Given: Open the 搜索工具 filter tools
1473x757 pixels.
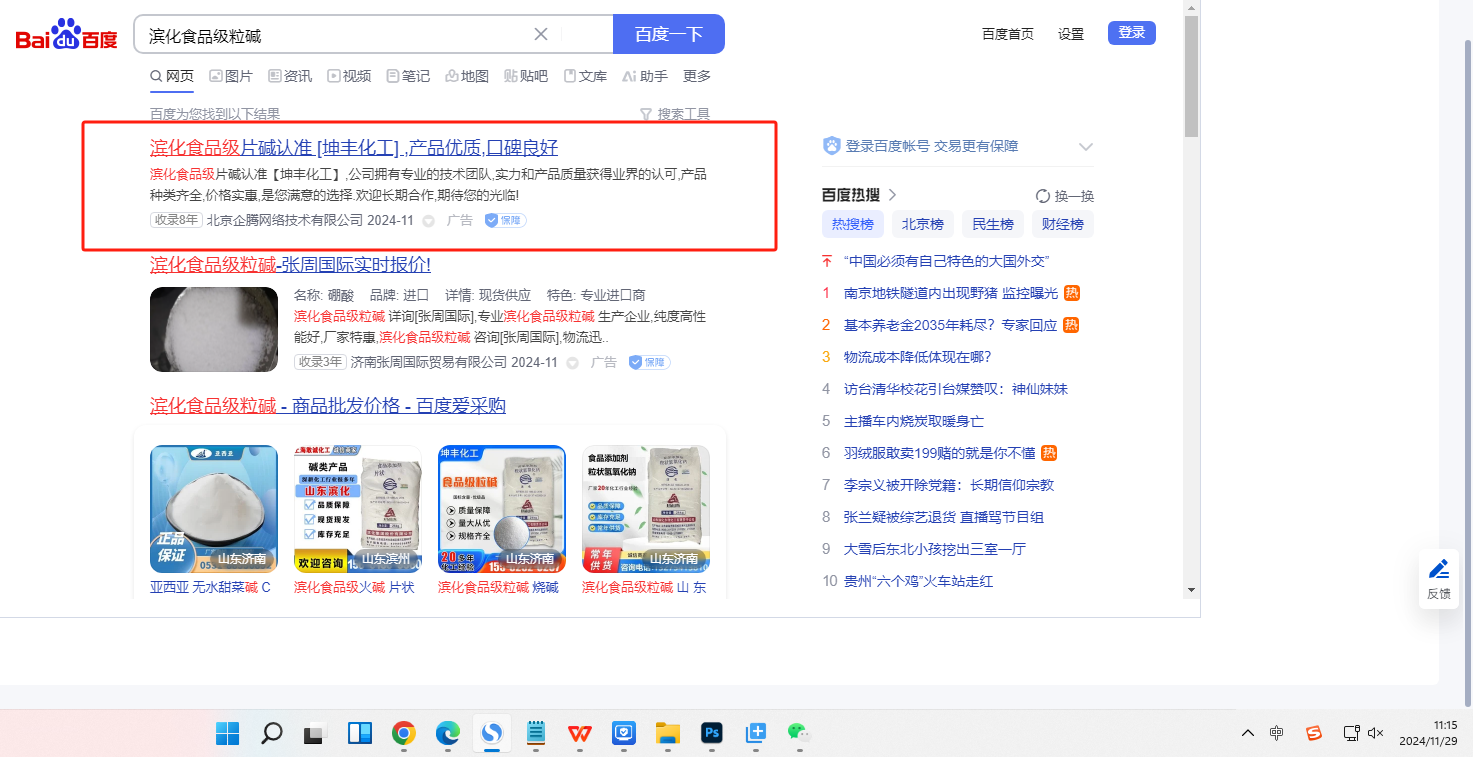Looking at the screenshot, I should click(675, 115).
